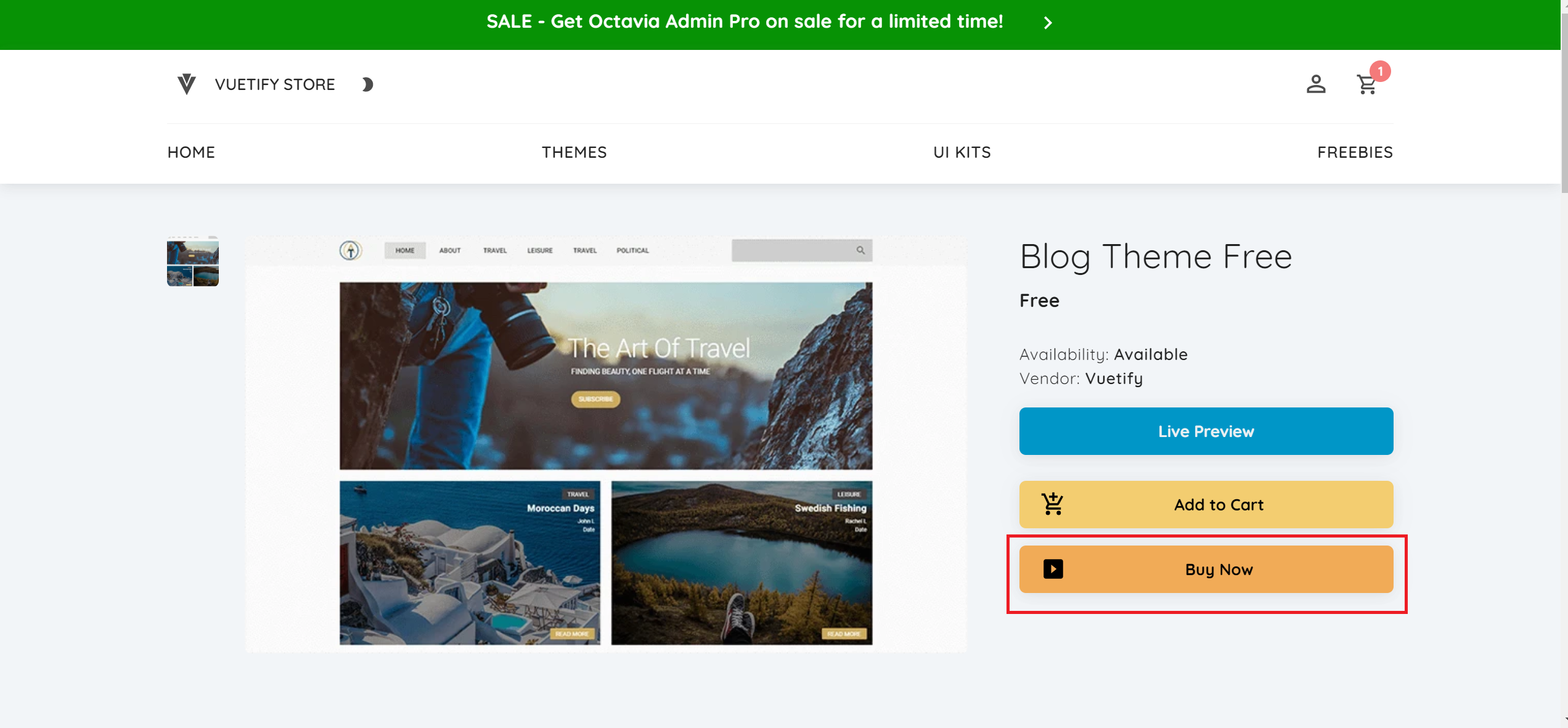Open the THEMES menu item
The image size is (1568, 728).
click(x=574, y=152)
